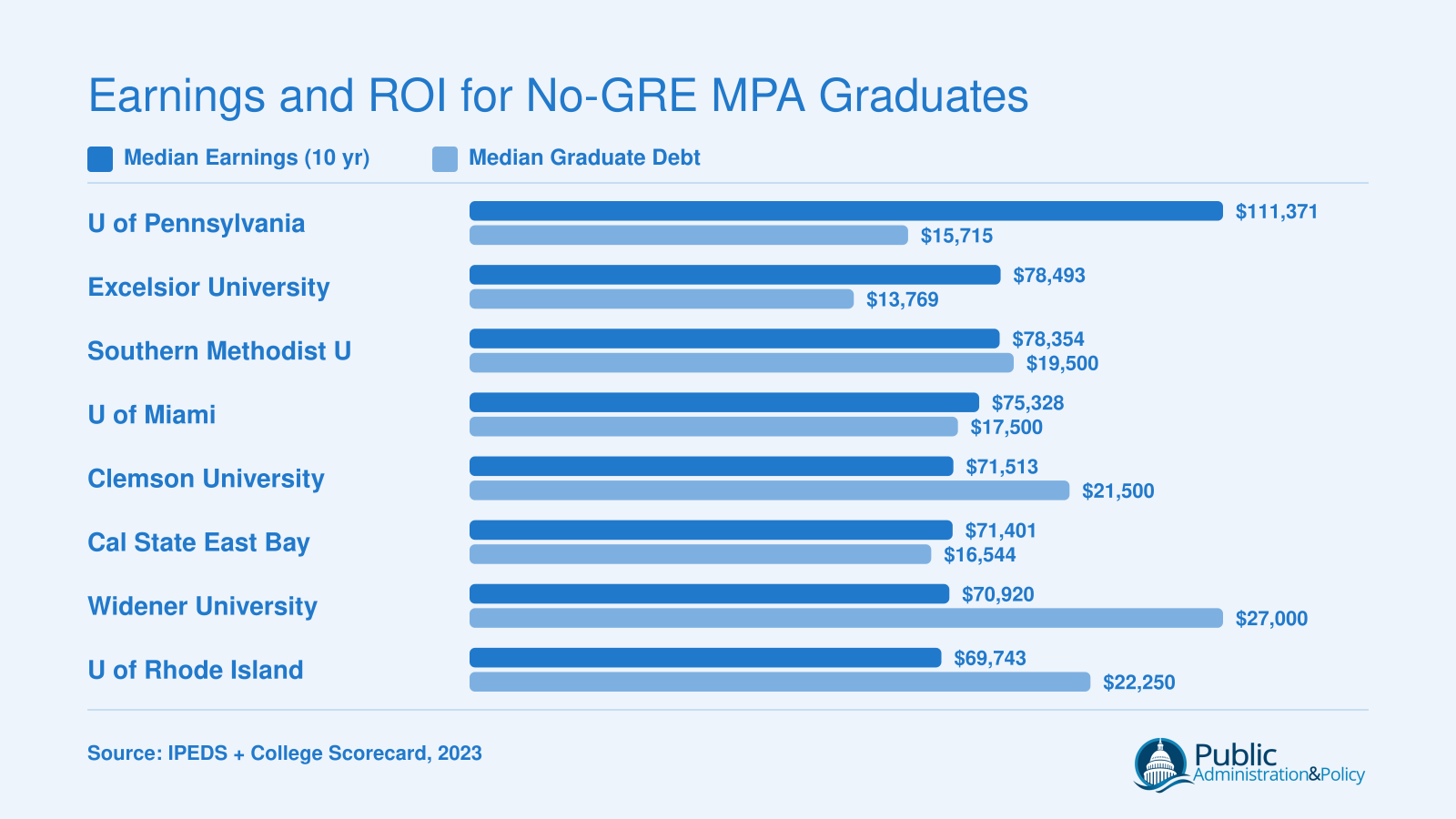Click the Clemson University debt bar
This screenshot has height=819, width=1456.
770,490
